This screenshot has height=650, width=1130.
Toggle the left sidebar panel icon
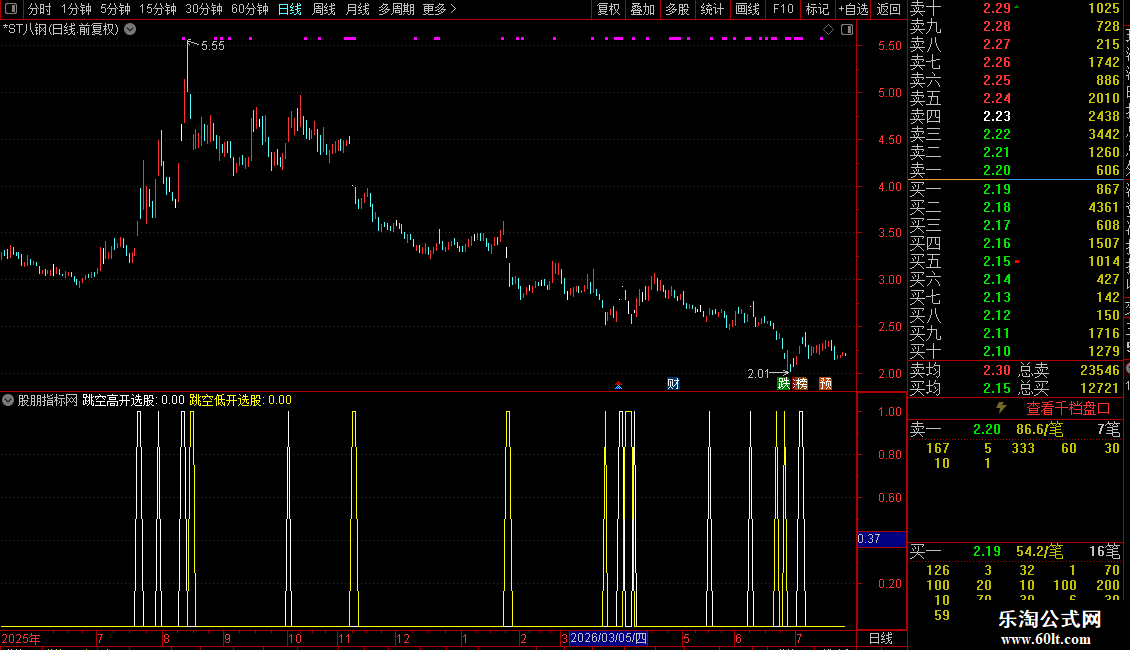[11, 9]
